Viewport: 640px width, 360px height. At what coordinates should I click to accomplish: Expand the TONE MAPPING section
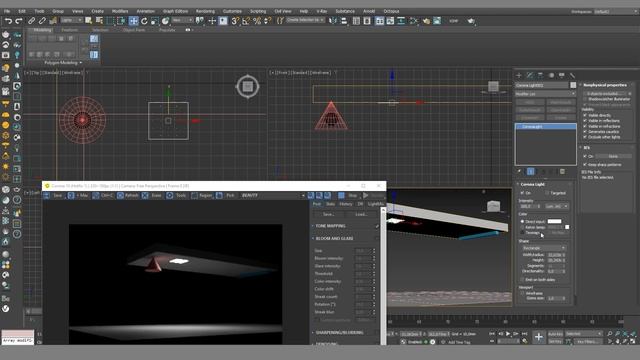pos(330,226)
